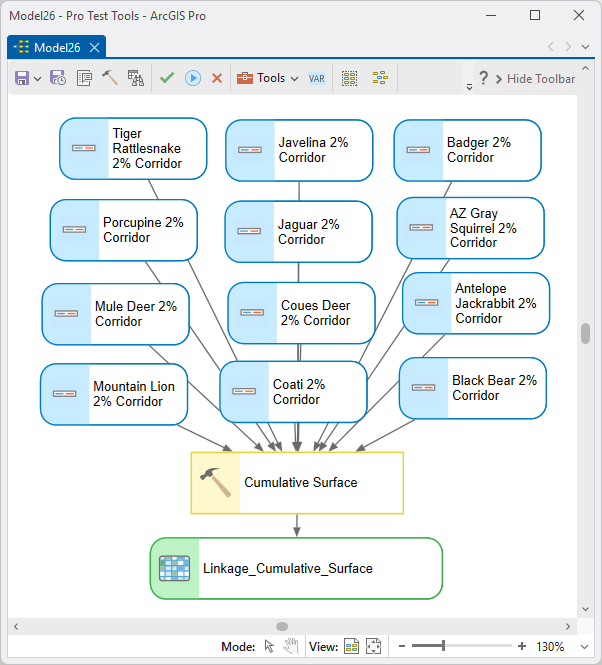Viewport: 602px width, 665px height.
Task: Click the Auto Layout icon
Action: tap(380, 78)
